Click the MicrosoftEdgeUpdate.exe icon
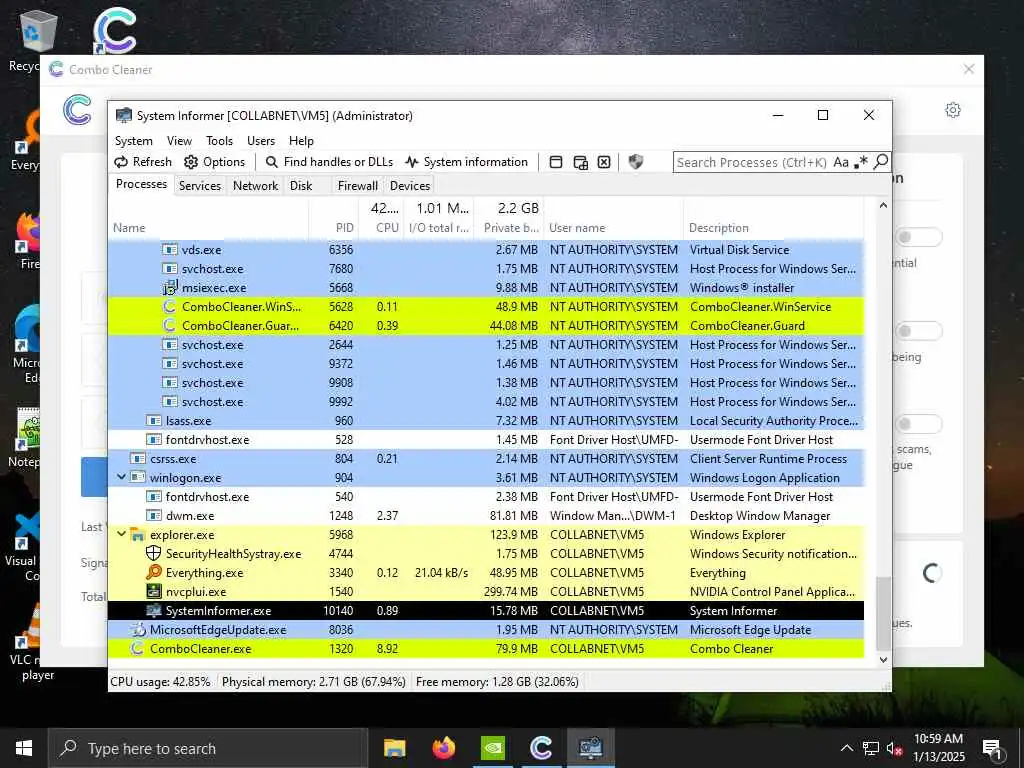Screen dimensions: 1024x768 click(x=137, y=630)
